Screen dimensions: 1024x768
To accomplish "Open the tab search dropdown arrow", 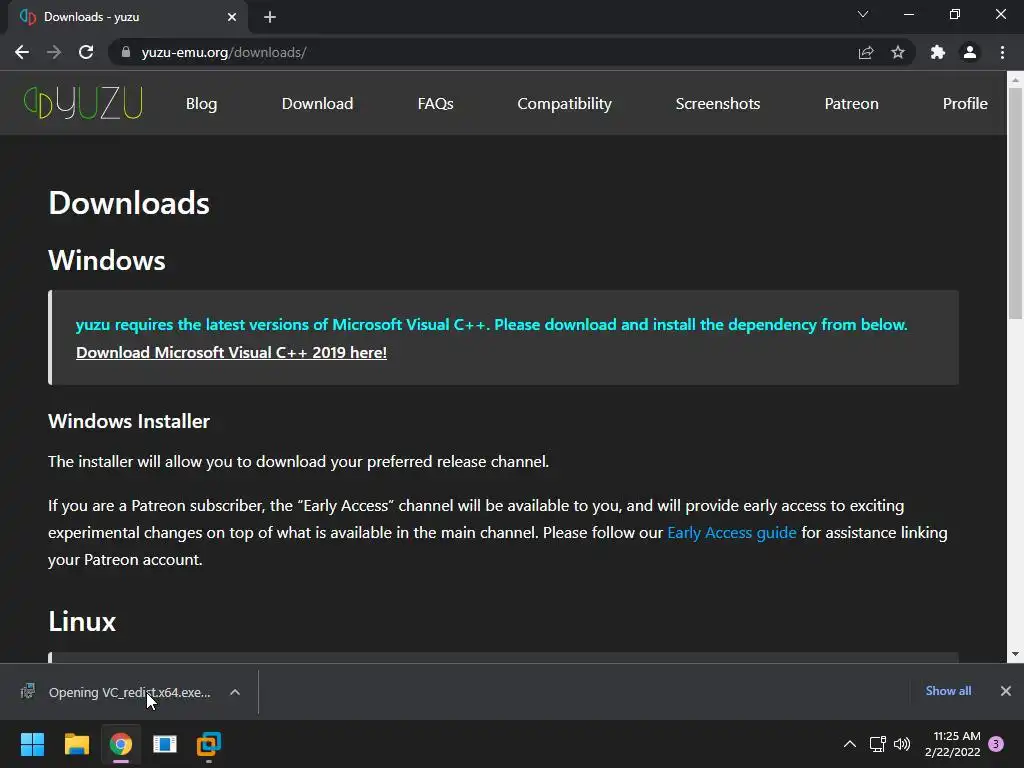I will coord(863,14).
